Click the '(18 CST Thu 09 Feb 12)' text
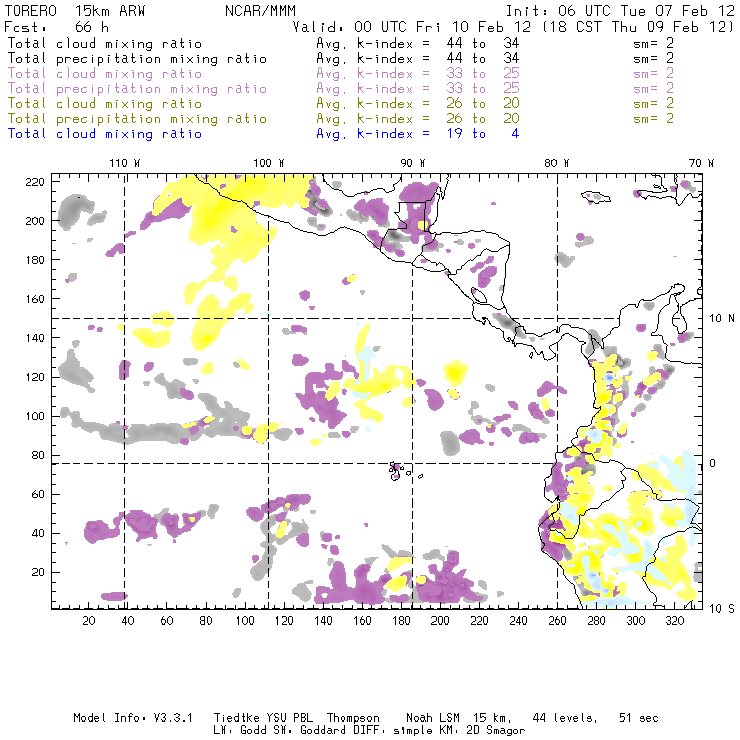The image size is (740, 740). 638,27
